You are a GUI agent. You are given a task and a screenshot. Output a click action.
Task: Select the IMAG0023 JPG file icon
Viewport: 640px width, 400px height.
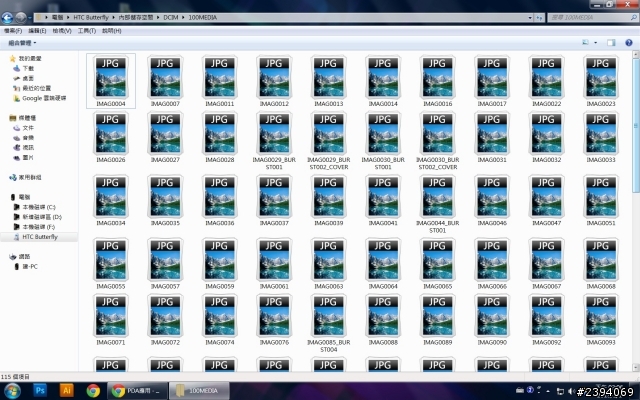(x=601, y=77)
